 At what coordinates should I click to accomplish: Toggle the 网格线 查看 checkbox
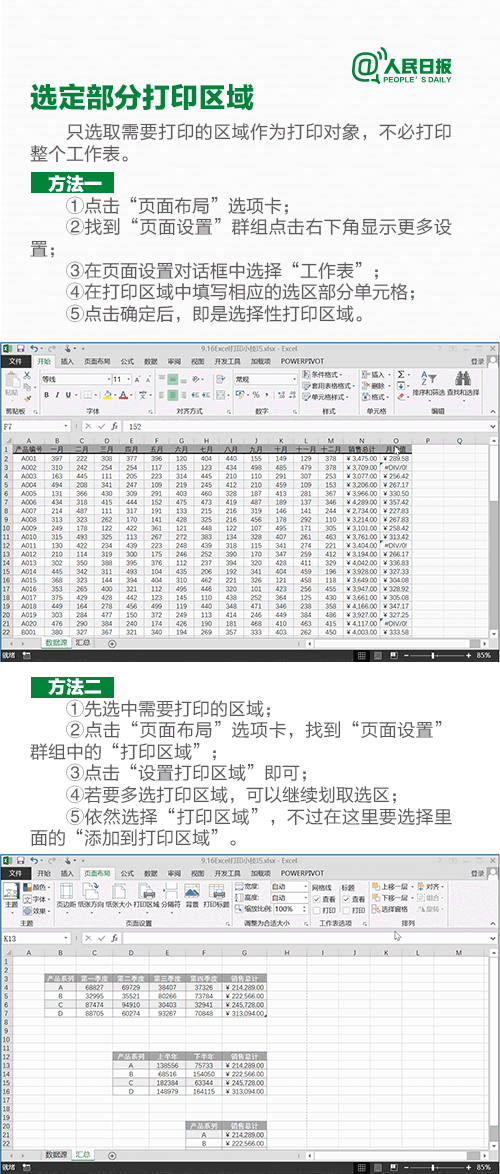[317, 899]
